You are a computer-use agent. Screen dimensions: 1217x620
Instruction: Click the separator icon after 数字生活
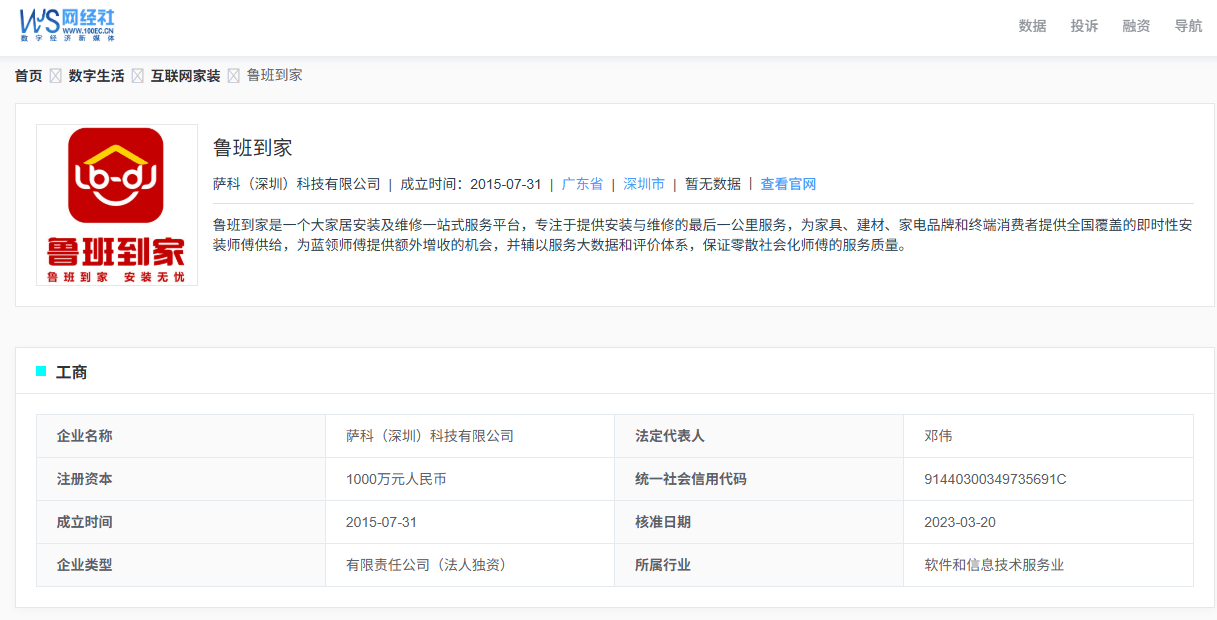tap(138, 76)
